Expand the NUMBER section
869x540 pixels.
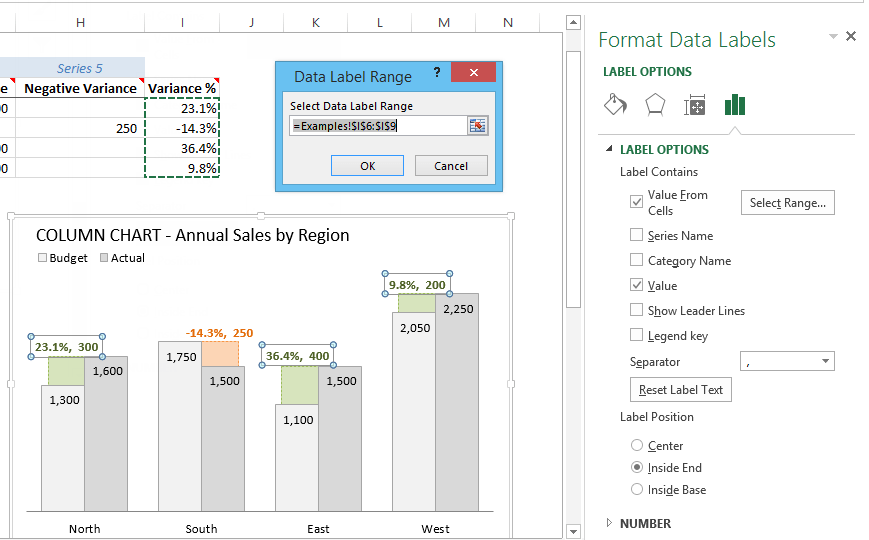pyautogui.click(x=609, y=522)
